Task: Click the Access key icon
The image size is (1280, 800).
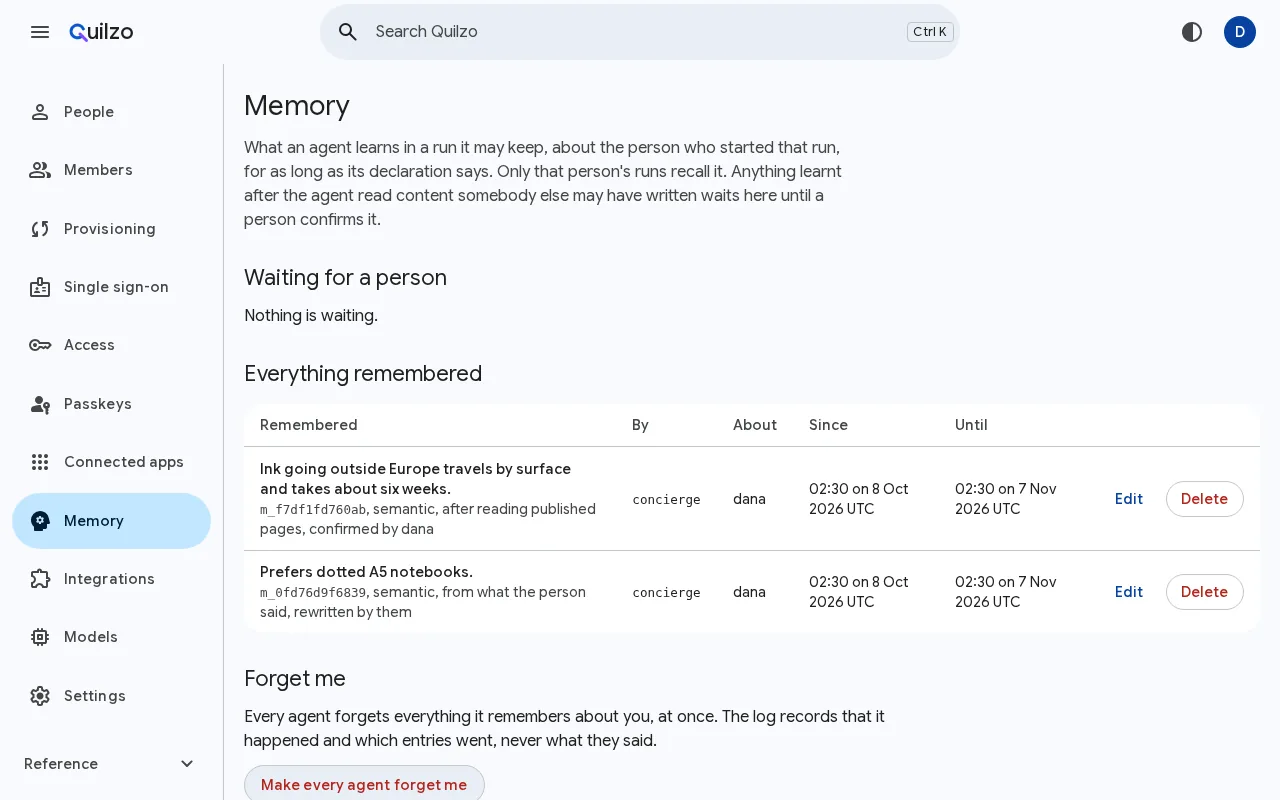Action: pos(40,345)
